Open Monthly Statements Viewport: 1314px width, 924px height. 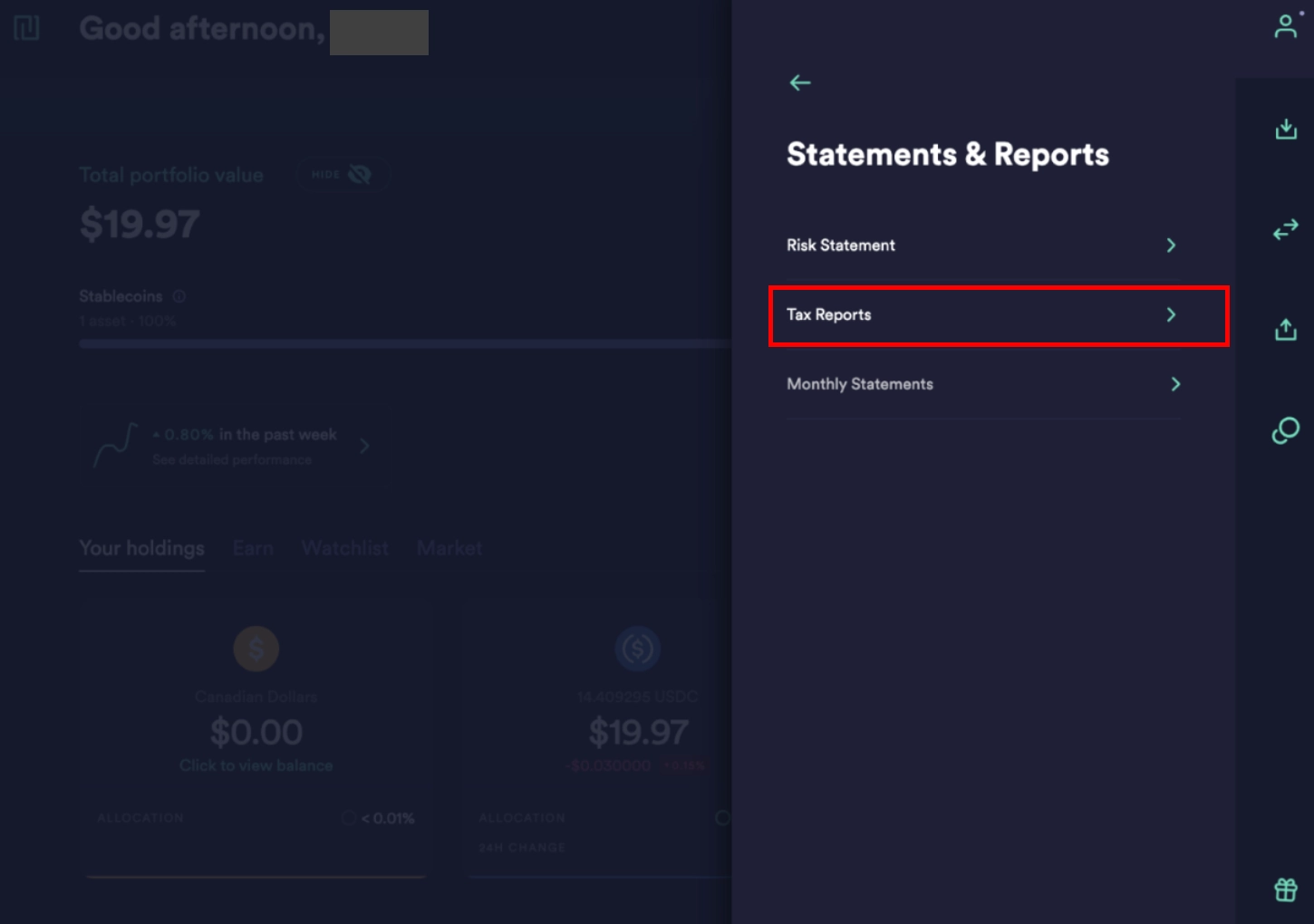point(983,384)
